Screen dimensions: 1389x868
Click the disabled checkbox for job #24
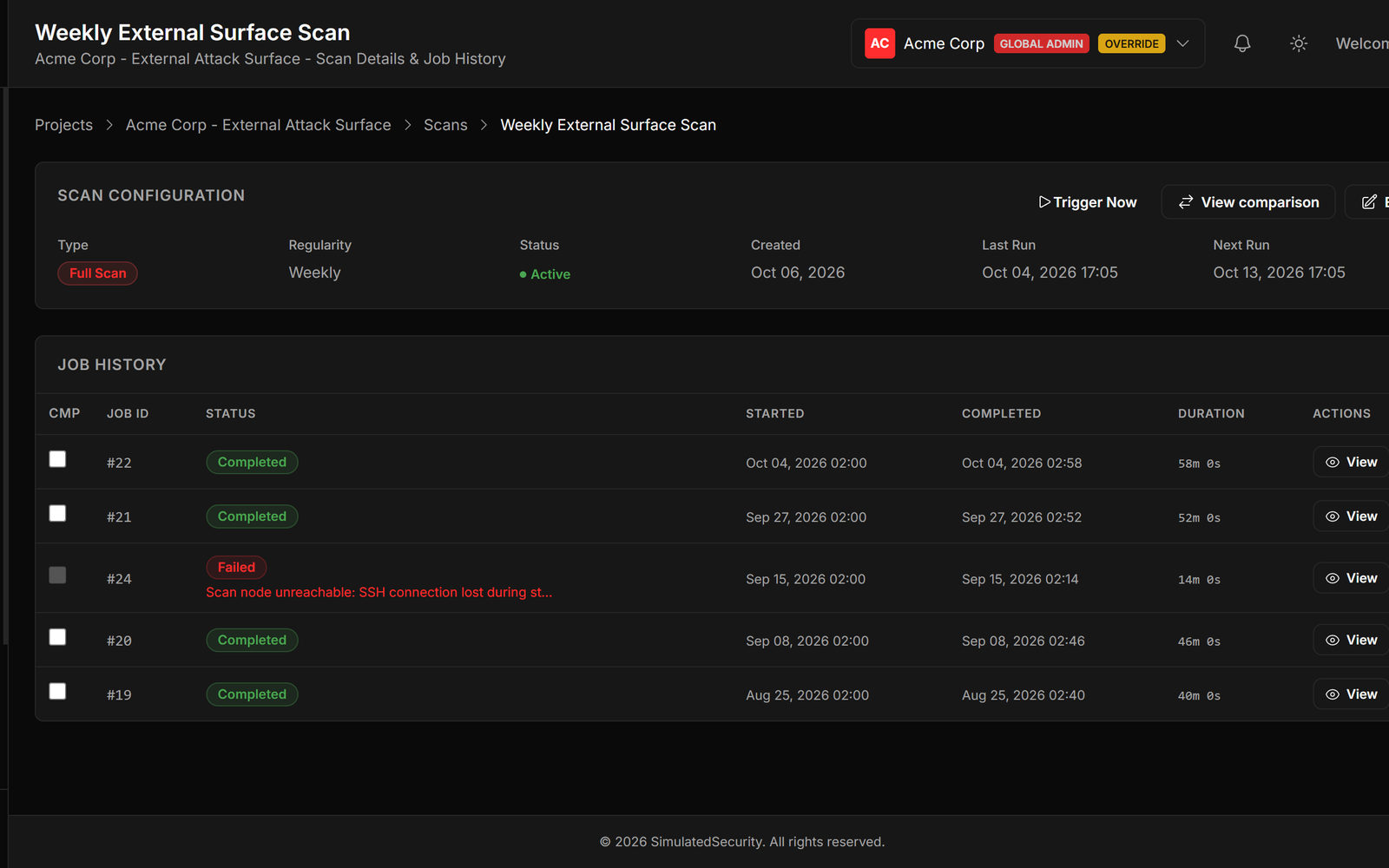click(x=57, y=575)
